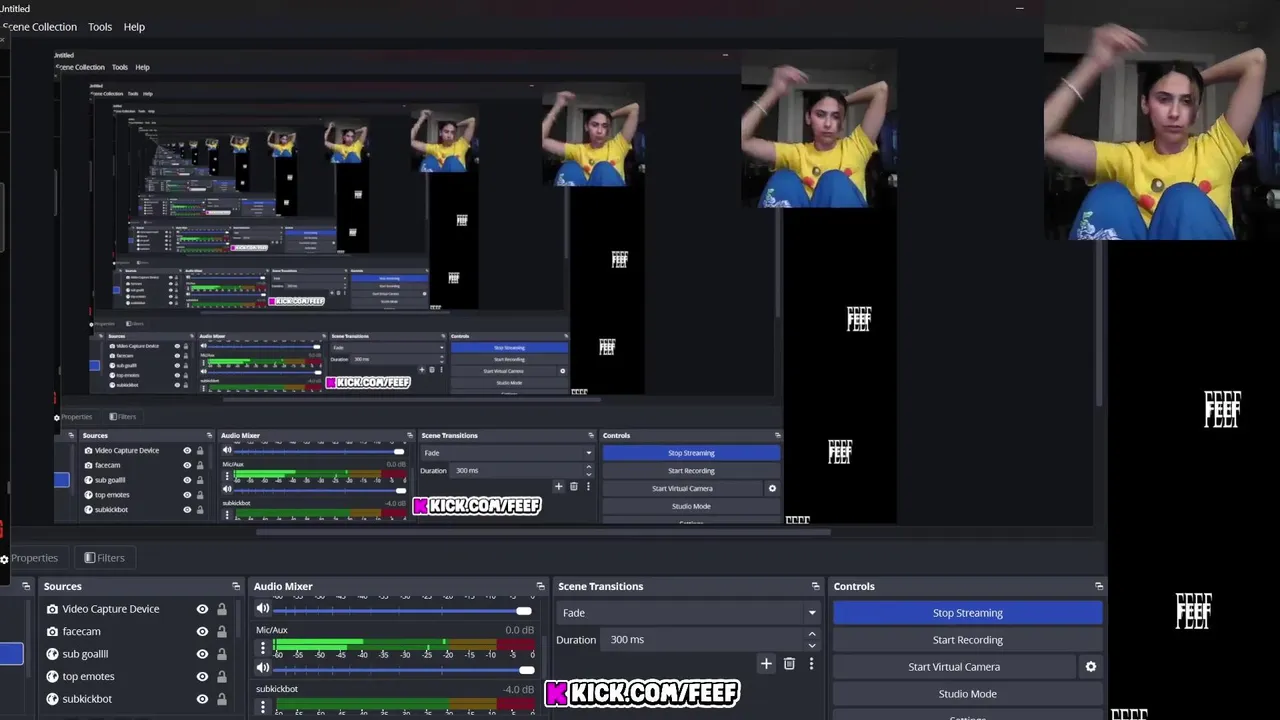Select the sub goallll source row

pos(136,654)
